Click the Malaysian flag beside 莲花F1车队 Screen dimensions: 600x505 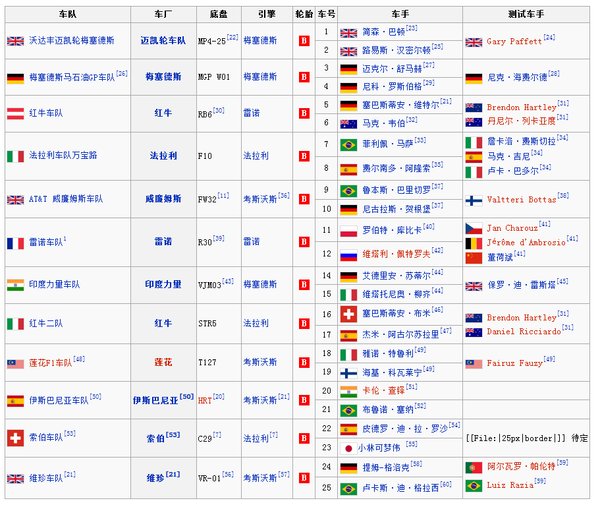[15, 364]
